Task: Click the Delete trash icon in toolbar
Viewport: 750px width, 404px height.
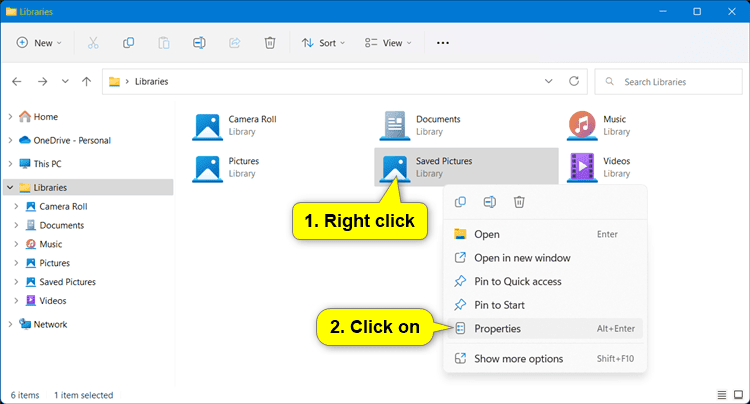Action: point(270,43)
